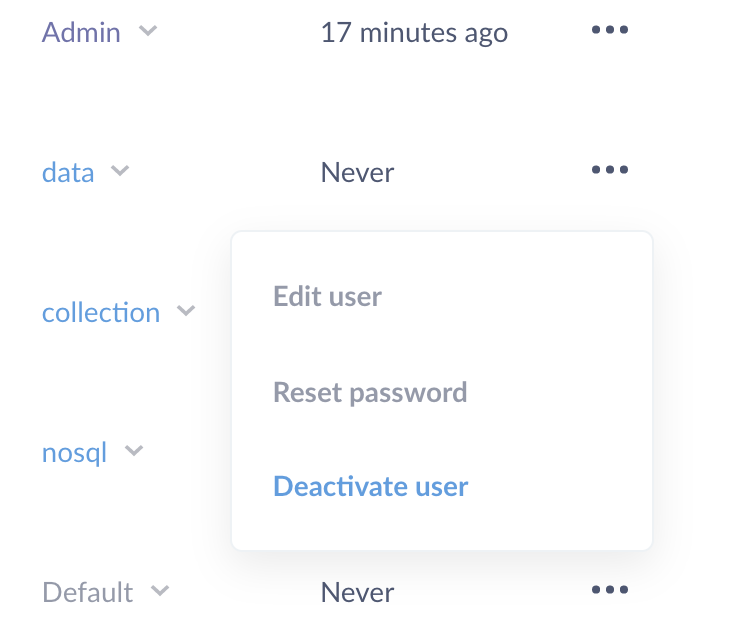729x639 pixels.
Task: Open the three-dot menu in the Default row
Action: pos(609,590)
